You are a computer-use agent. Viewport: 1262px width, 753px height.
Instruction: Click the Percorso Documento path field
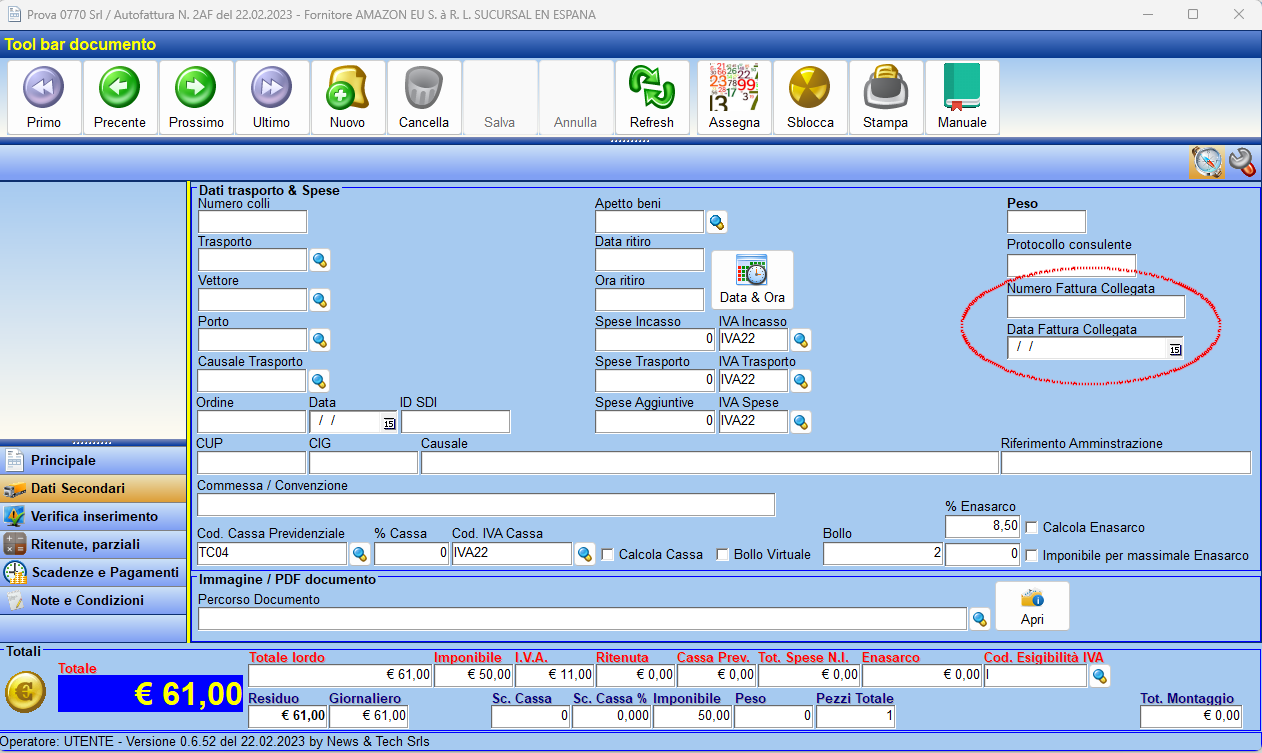[x=583, y=619]
